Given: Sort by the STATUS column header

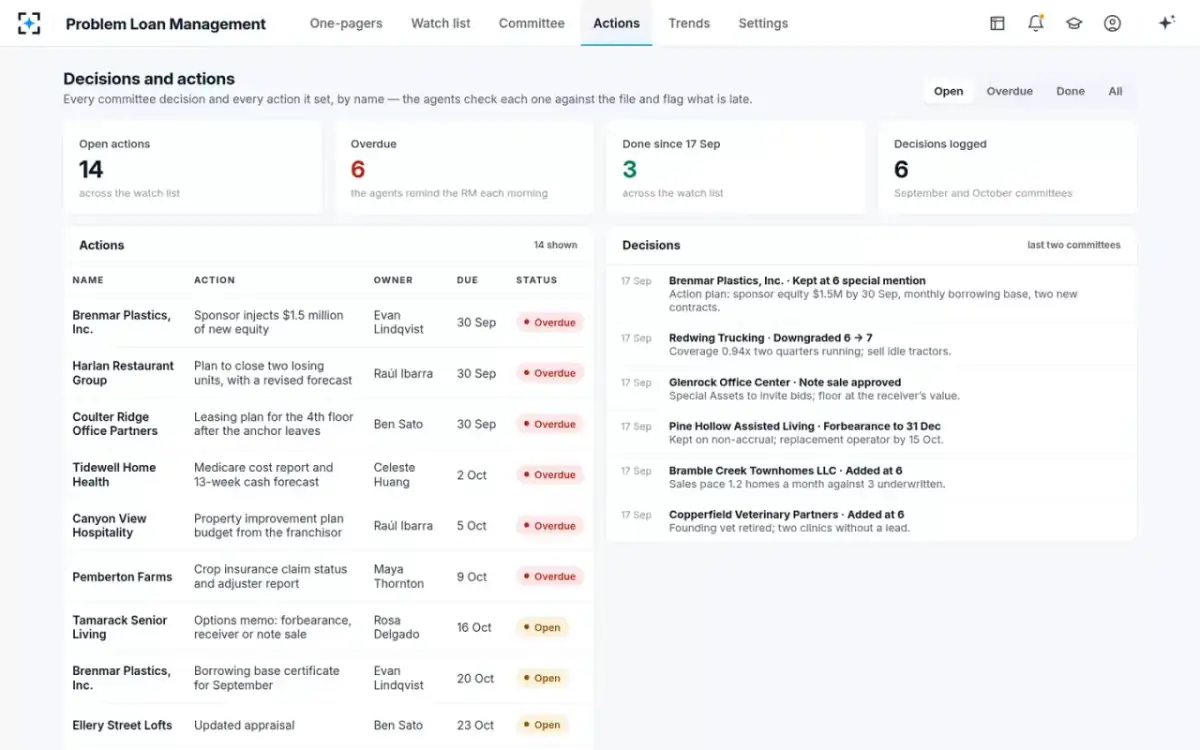Looking at the screenshot, I should click(x=537, y=280).
